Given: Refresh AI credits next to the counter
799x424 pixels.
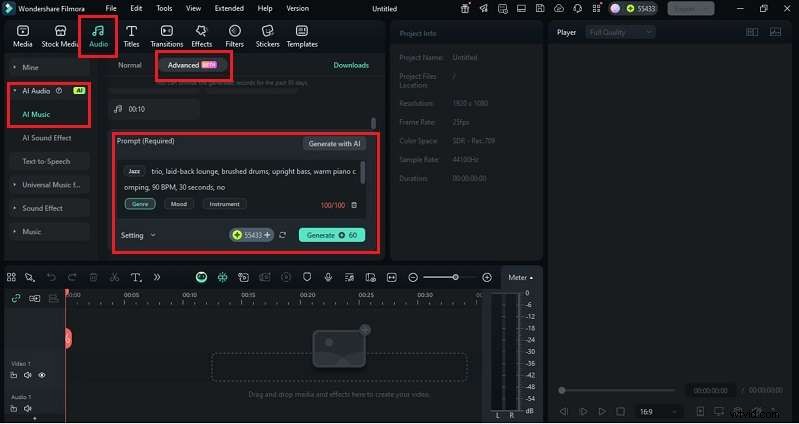Looking at the screenshot, I should point(283,235).
